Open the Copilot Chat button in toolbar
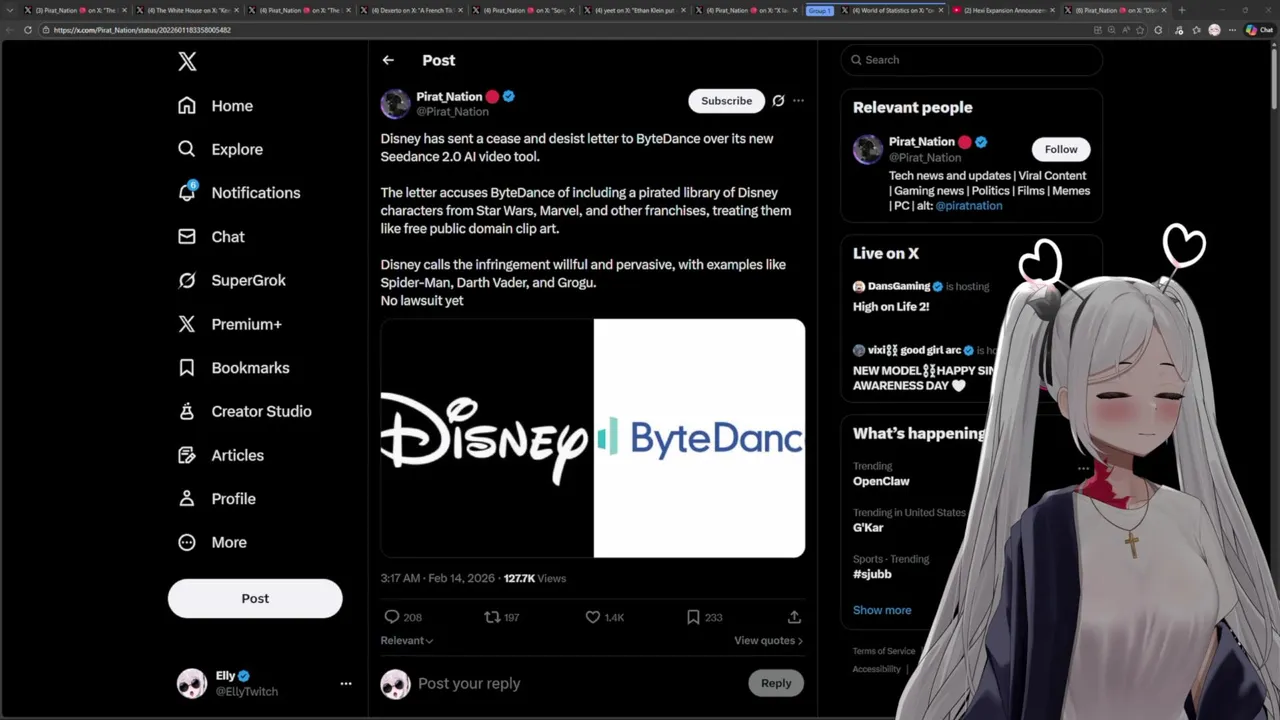 coord(1259,30)
